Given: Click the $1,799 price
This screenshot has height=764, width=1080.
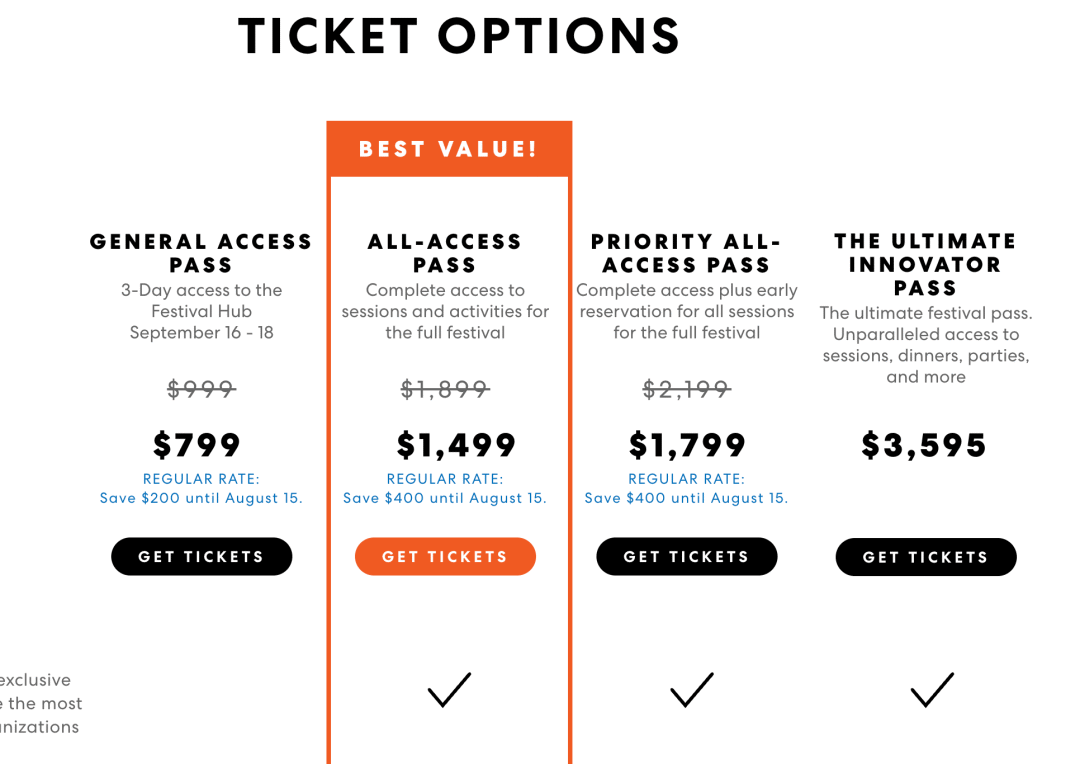Looking at the screenshot, I should (687, 444).
